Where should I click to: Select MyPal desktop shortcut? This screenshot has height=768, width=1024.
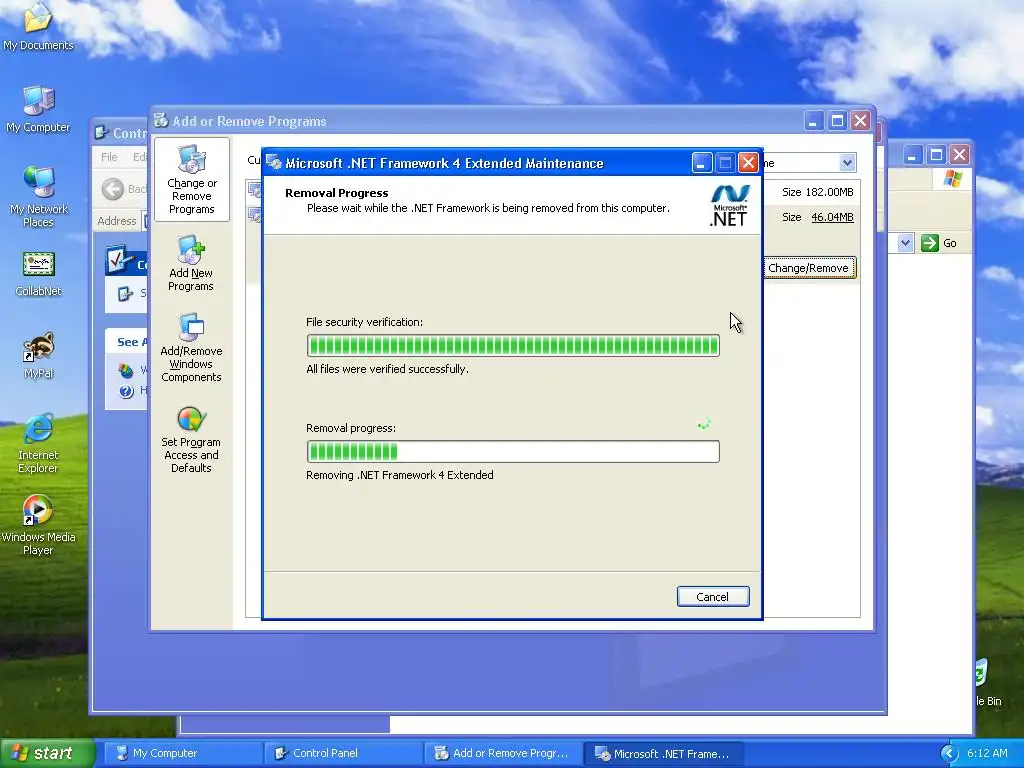[x=38, y=356]
